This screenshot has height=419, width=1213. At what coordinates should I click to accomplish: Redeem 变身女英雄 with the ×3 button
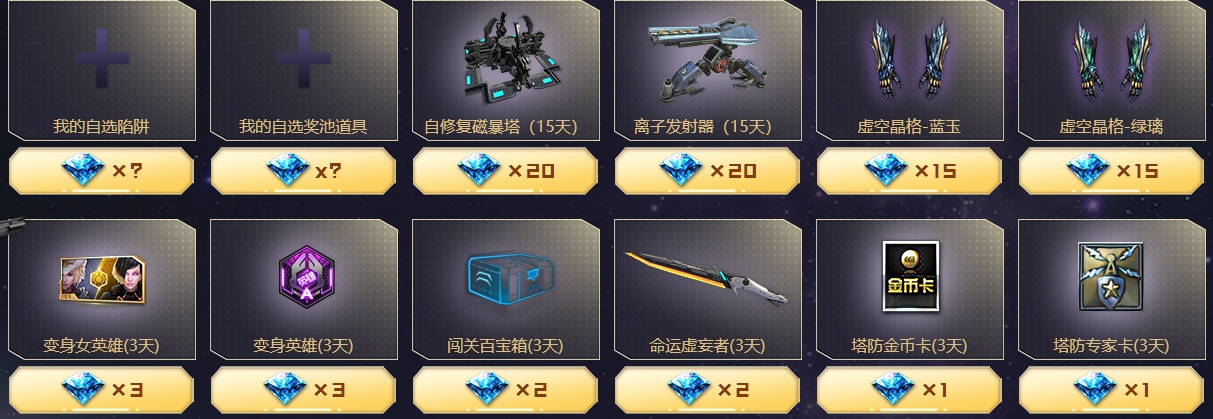coord(101,389)
